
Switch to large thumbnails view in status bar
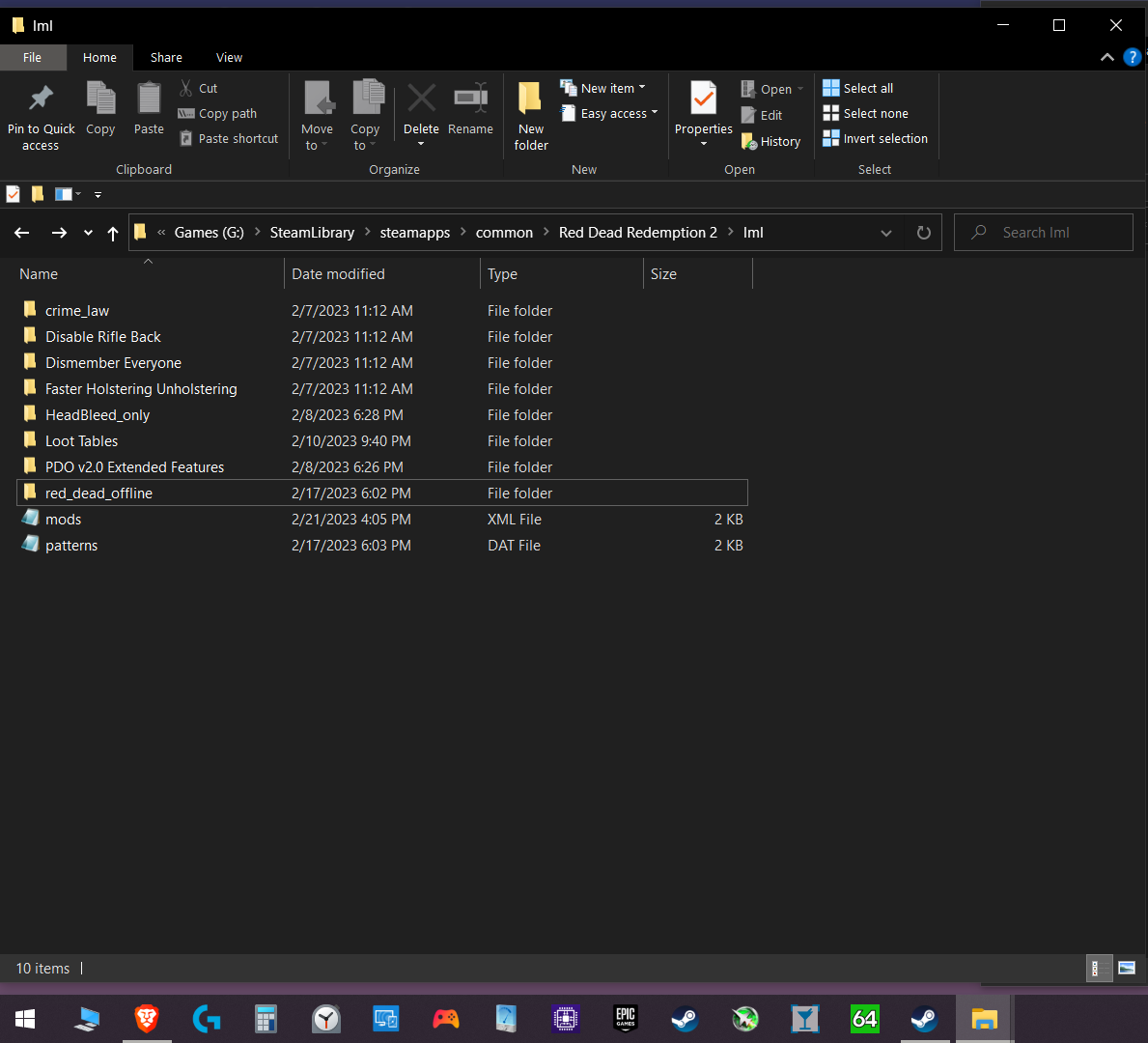pyautogui.click(x=1126, y=968)
